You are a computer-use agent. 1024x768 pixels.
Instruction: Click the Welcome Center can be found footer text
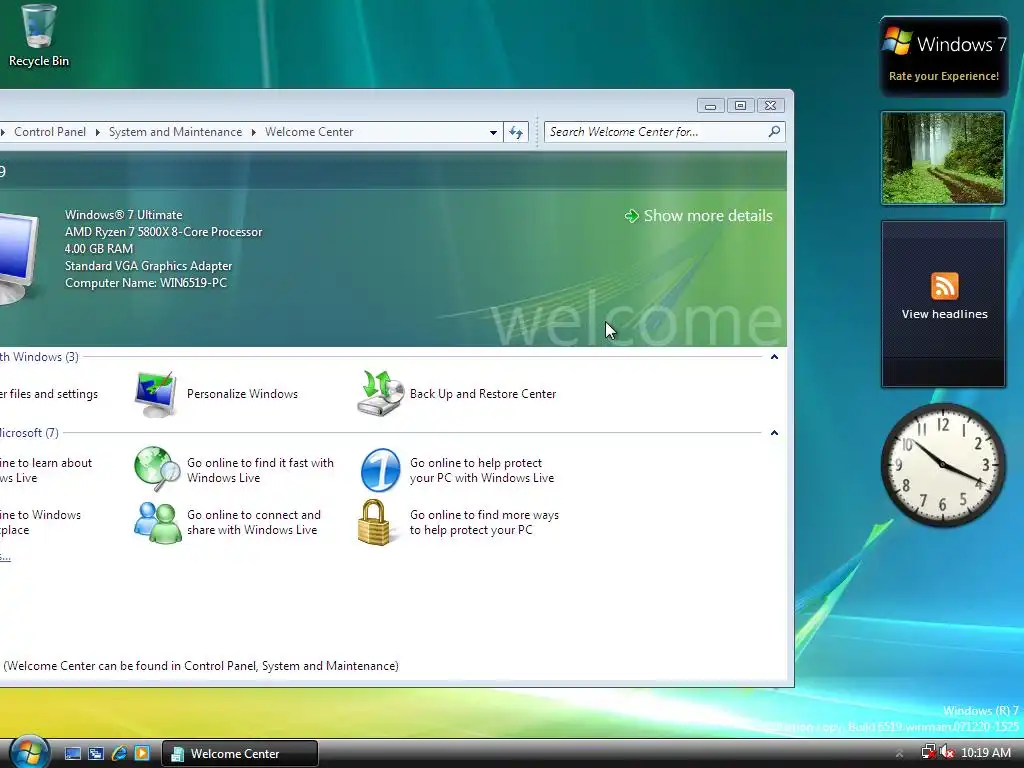coord(200,666)
